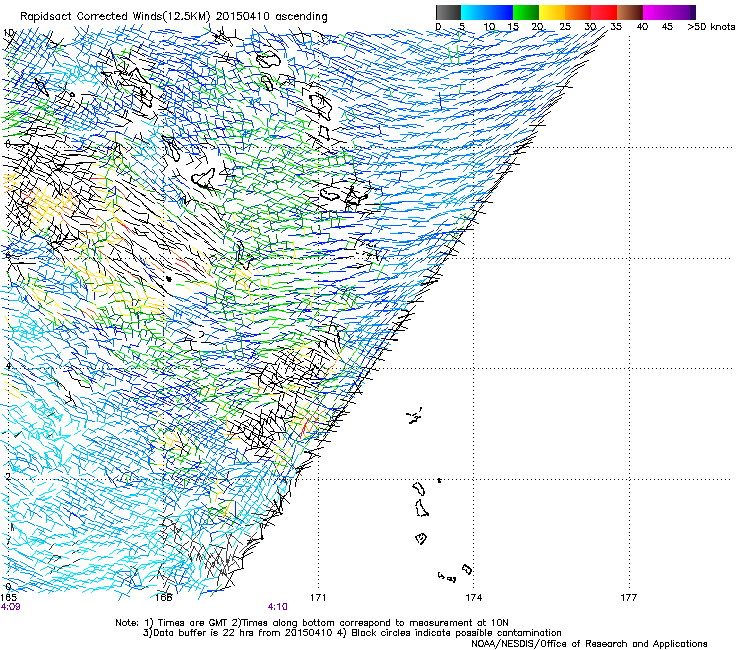Click the '45' label under the color bar
Image resolution: width=740 pixels, height=650 pixels.
[667, 27]
